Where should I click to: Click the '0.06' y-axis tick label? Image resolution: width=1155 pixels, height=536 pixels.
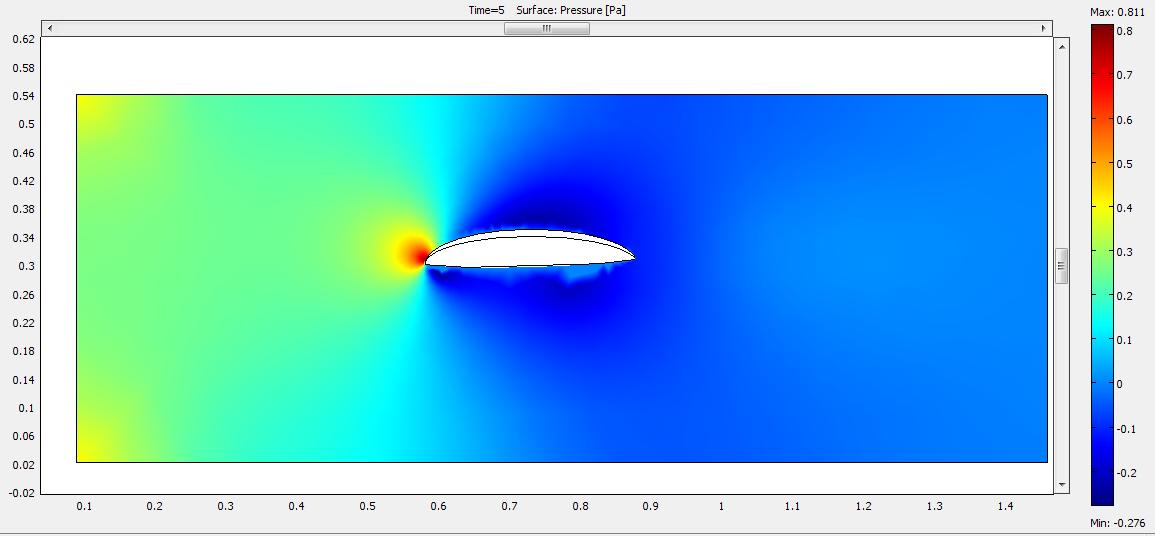[x=24, y=436]
